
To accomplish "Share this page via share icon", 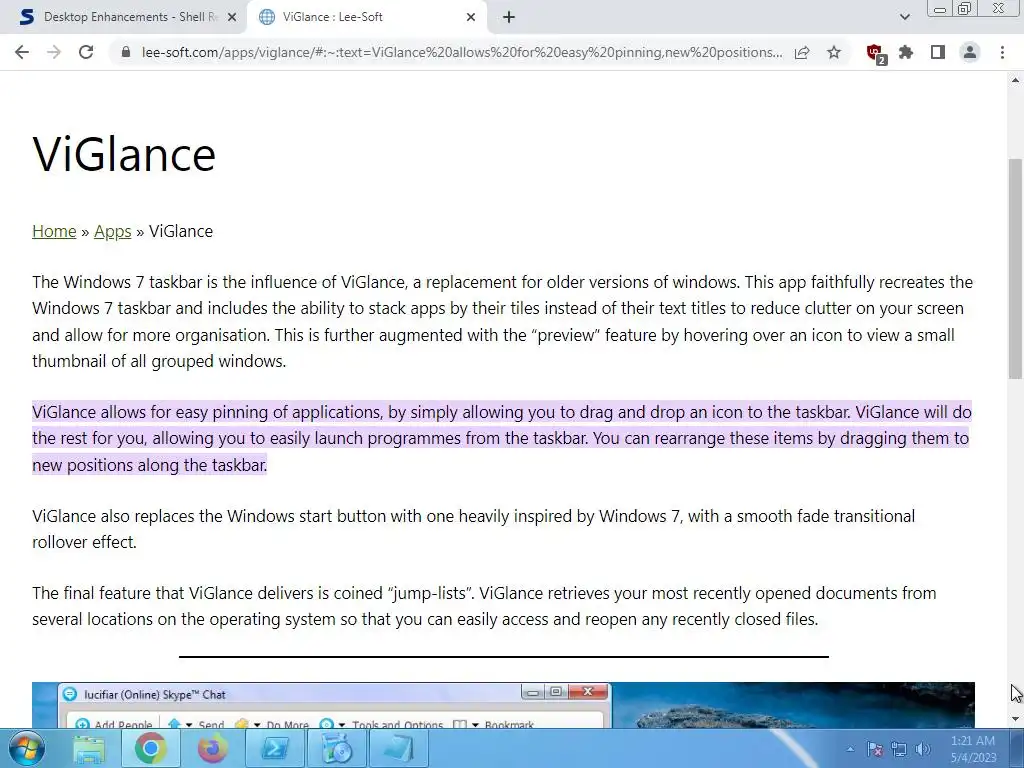I will tap(802, 52).
